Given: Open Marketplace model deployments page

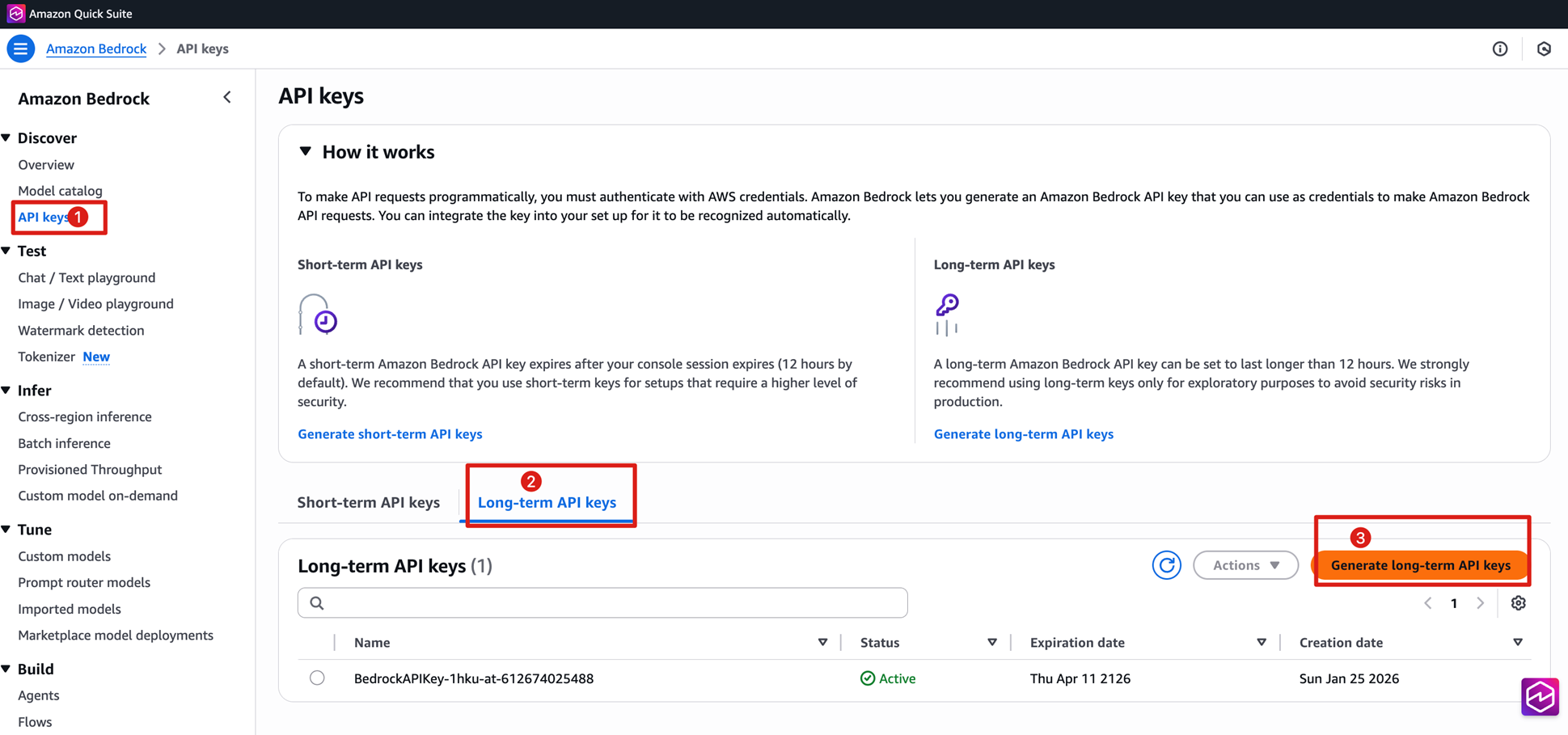Looking at the screenshot, I should click(x=116, y=635).
